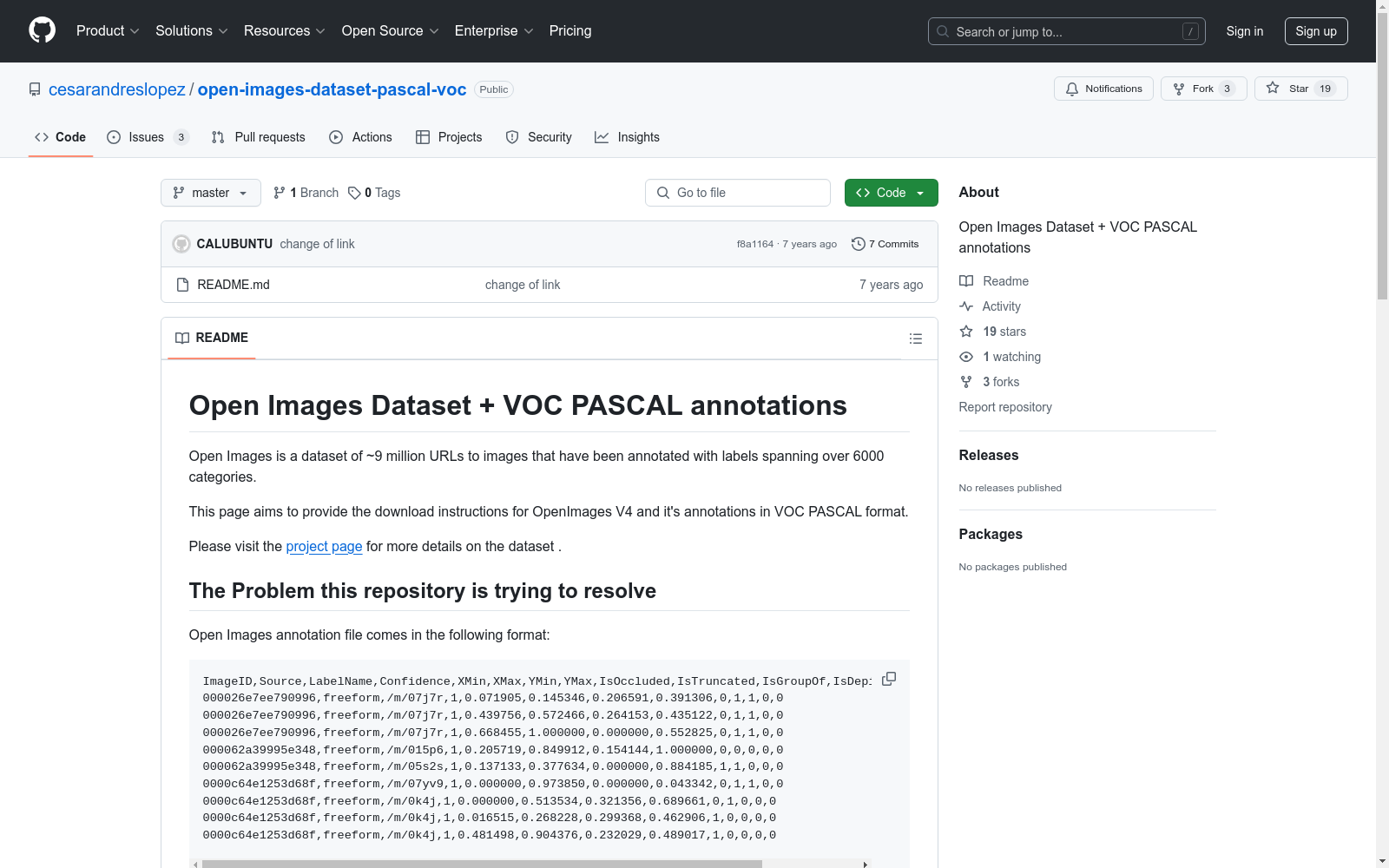The image size is (1389, 868).
Task: Click the search magnifier icon in header
Action: 943,31
